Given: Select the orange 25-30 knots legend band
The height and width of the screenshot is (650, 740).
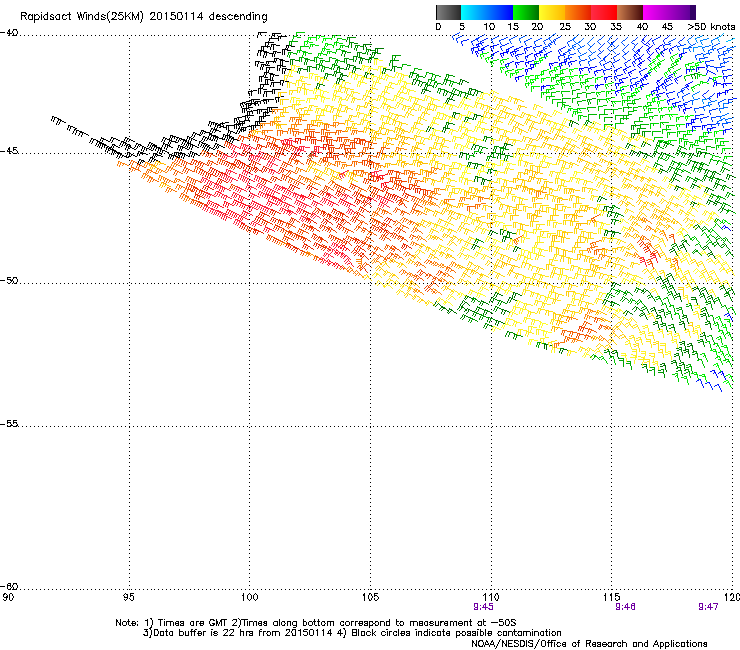Looking at the screenshot, I should click(x=578, y=12).
